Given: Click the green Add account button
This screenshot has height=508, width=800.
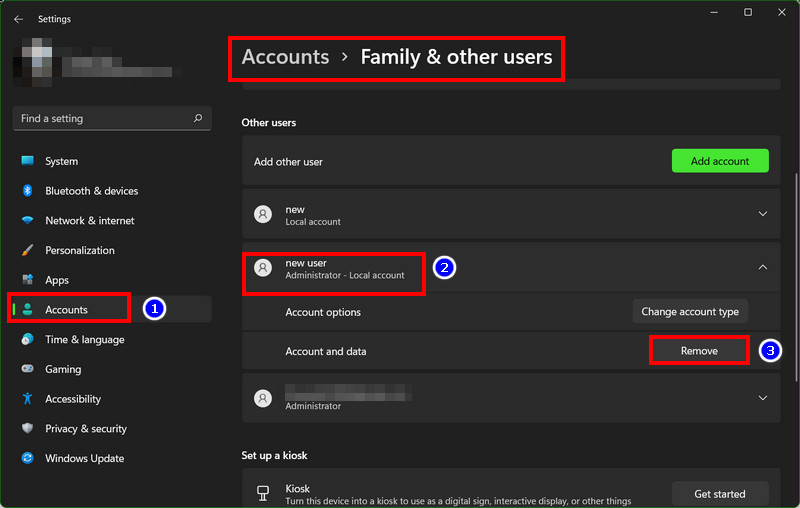Looking at the screenshot, I should tap(720, 161).
